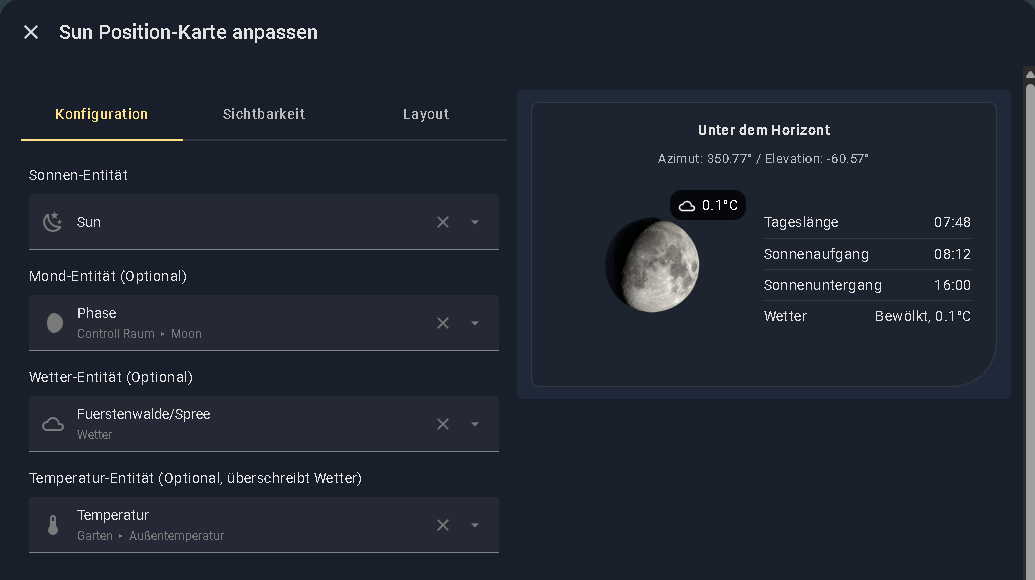
Task: Click the 0.1°C weather badge
Action: pyautogui.click(x=708, y=205)
